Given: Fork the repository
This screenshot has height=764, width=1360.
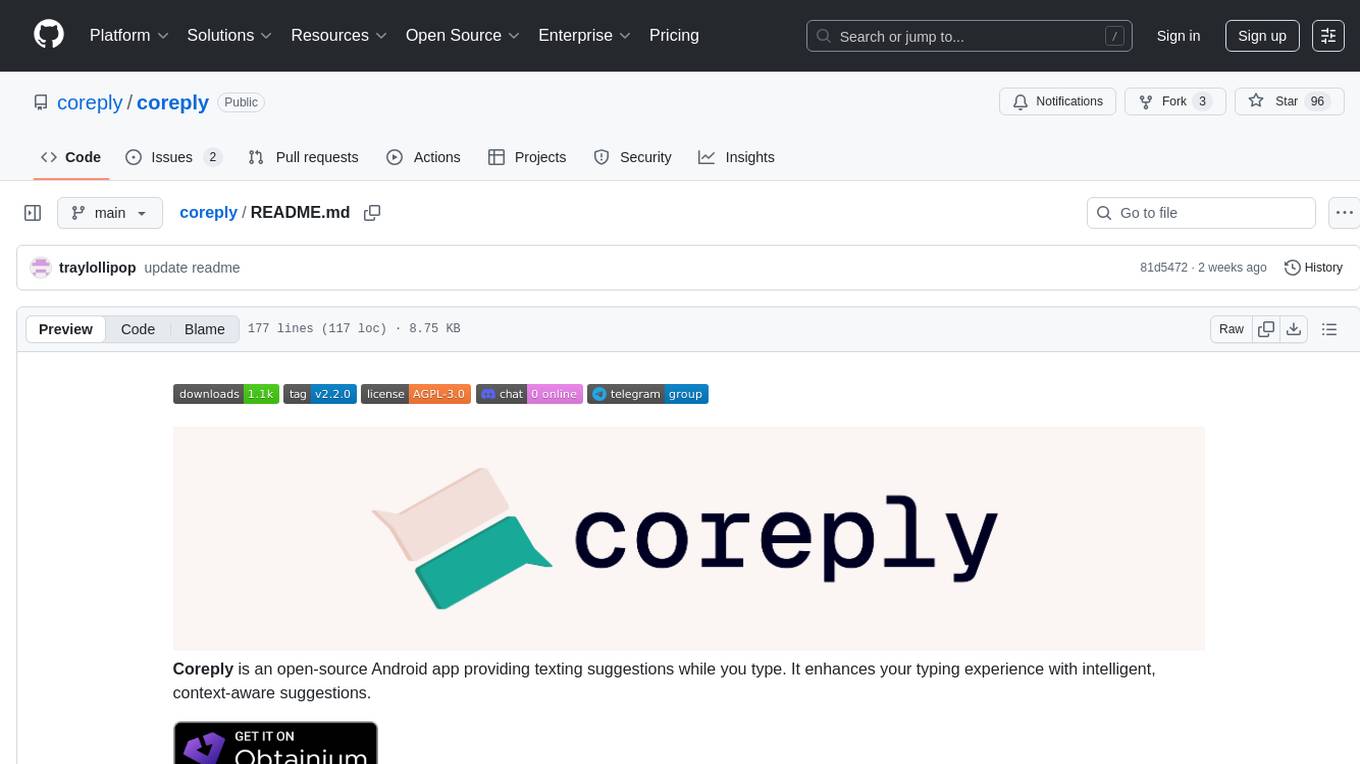Looking at the screenshot, I should (x=1175, y=101).
